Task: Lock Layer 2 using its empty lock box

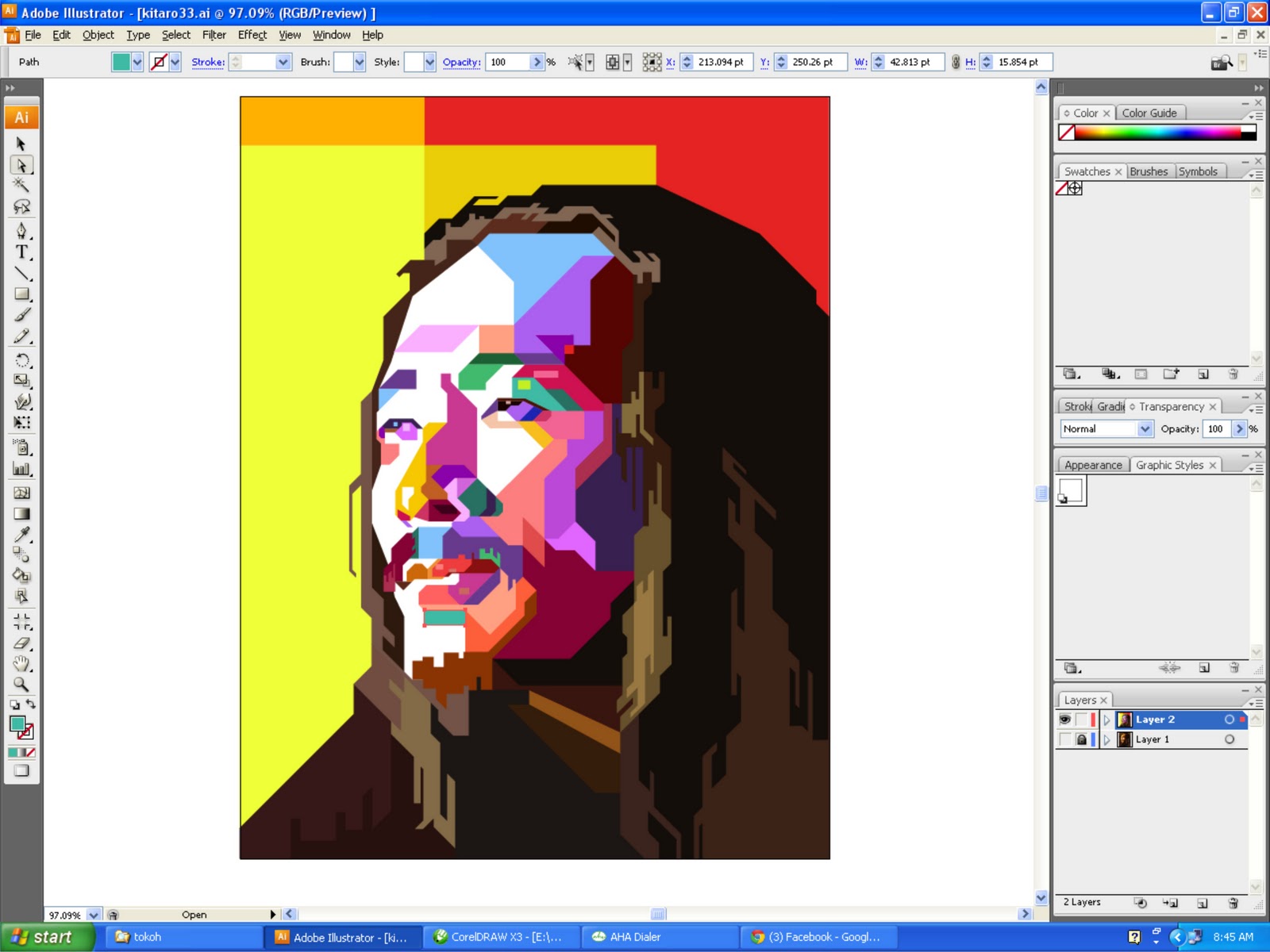Action: point(1081,720)
